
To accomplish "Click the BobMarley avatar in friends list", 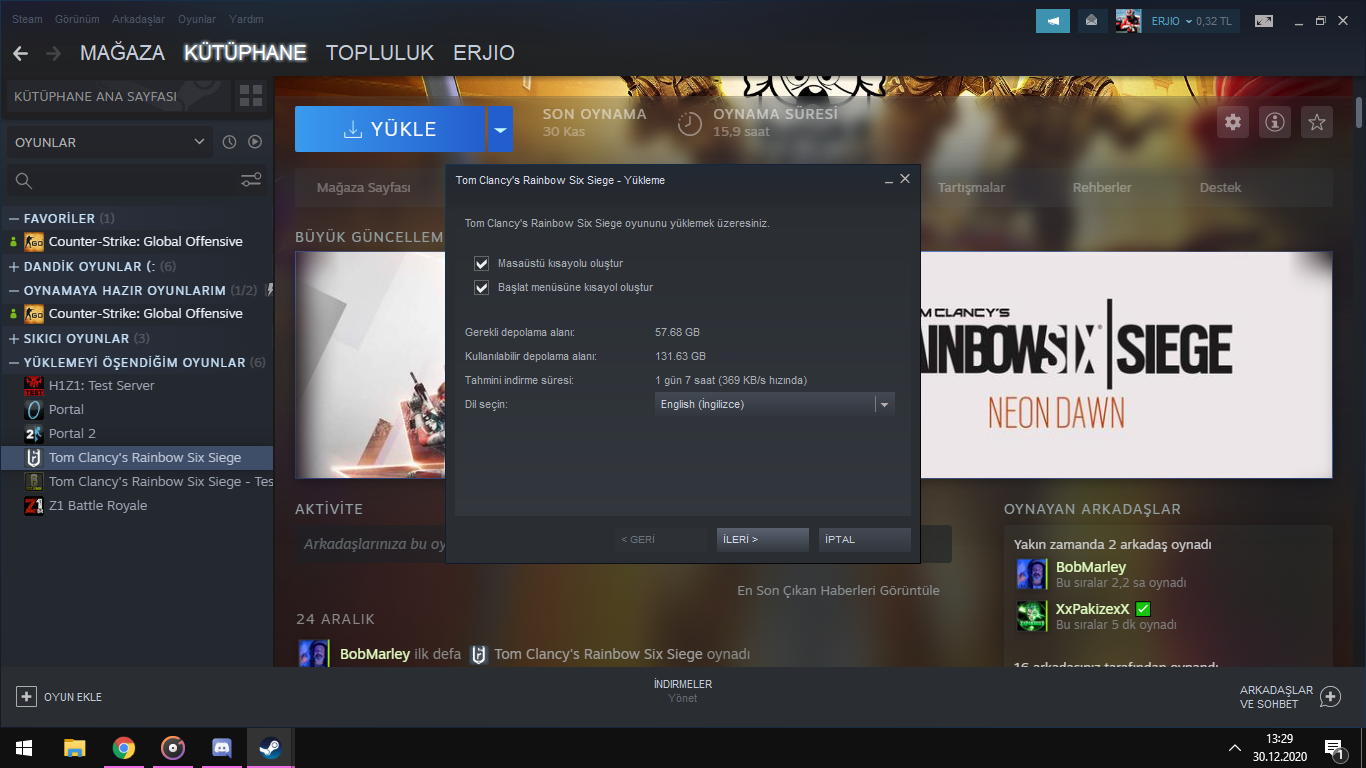I will point(1032,574).
